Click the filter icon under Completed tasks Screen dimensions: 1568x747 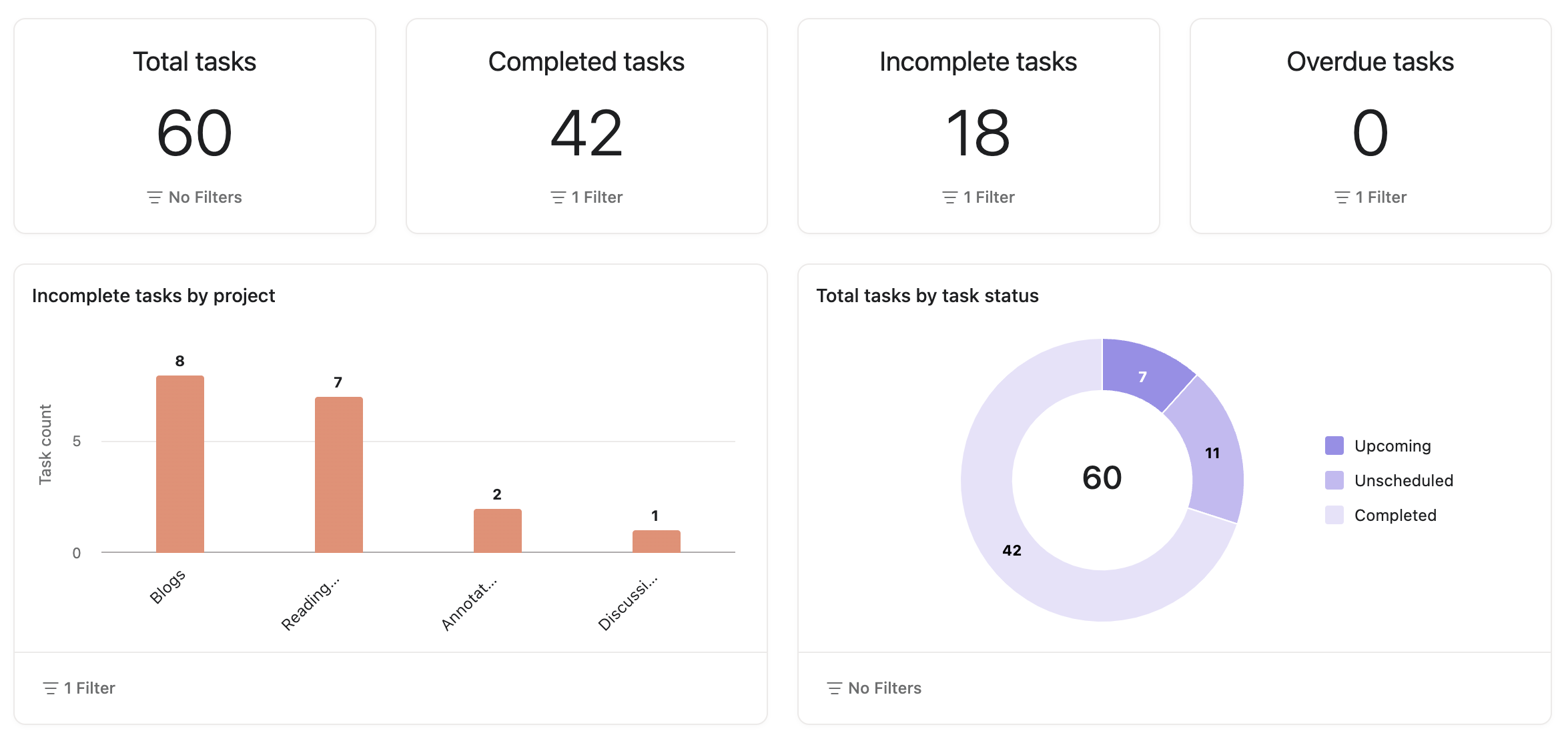[558, 197]
